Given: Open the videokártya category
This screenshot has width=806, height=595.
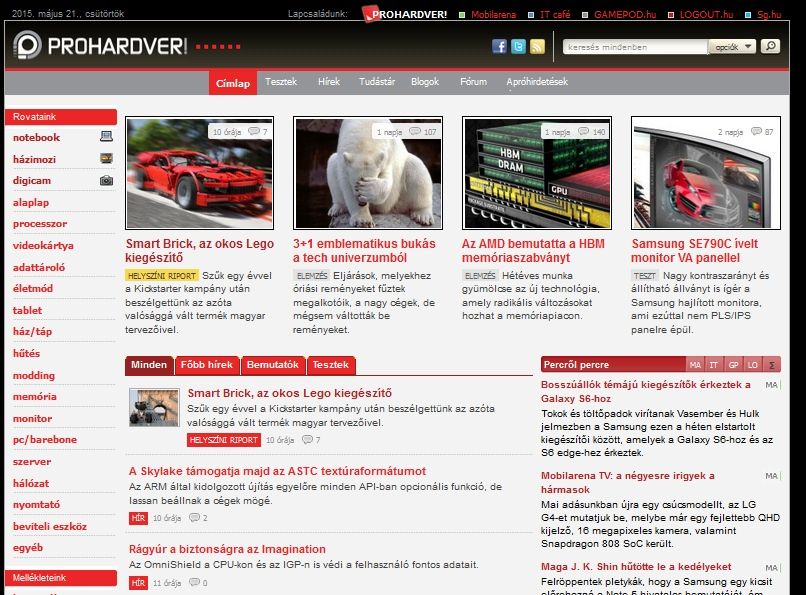Looking at the screenshot, I should click(43, 245).
